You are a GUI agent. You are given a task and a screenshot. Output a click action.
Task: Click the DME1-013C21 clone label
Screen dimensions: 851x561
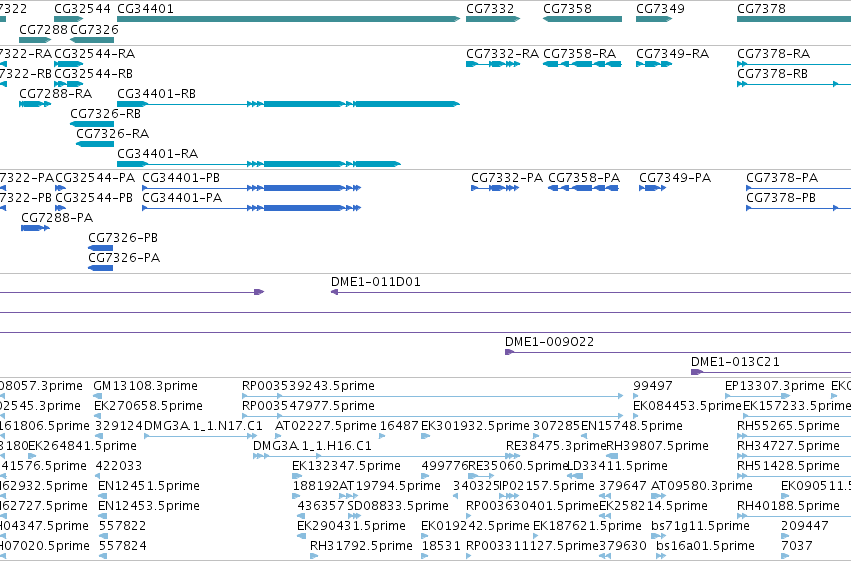tap(735, 362)
